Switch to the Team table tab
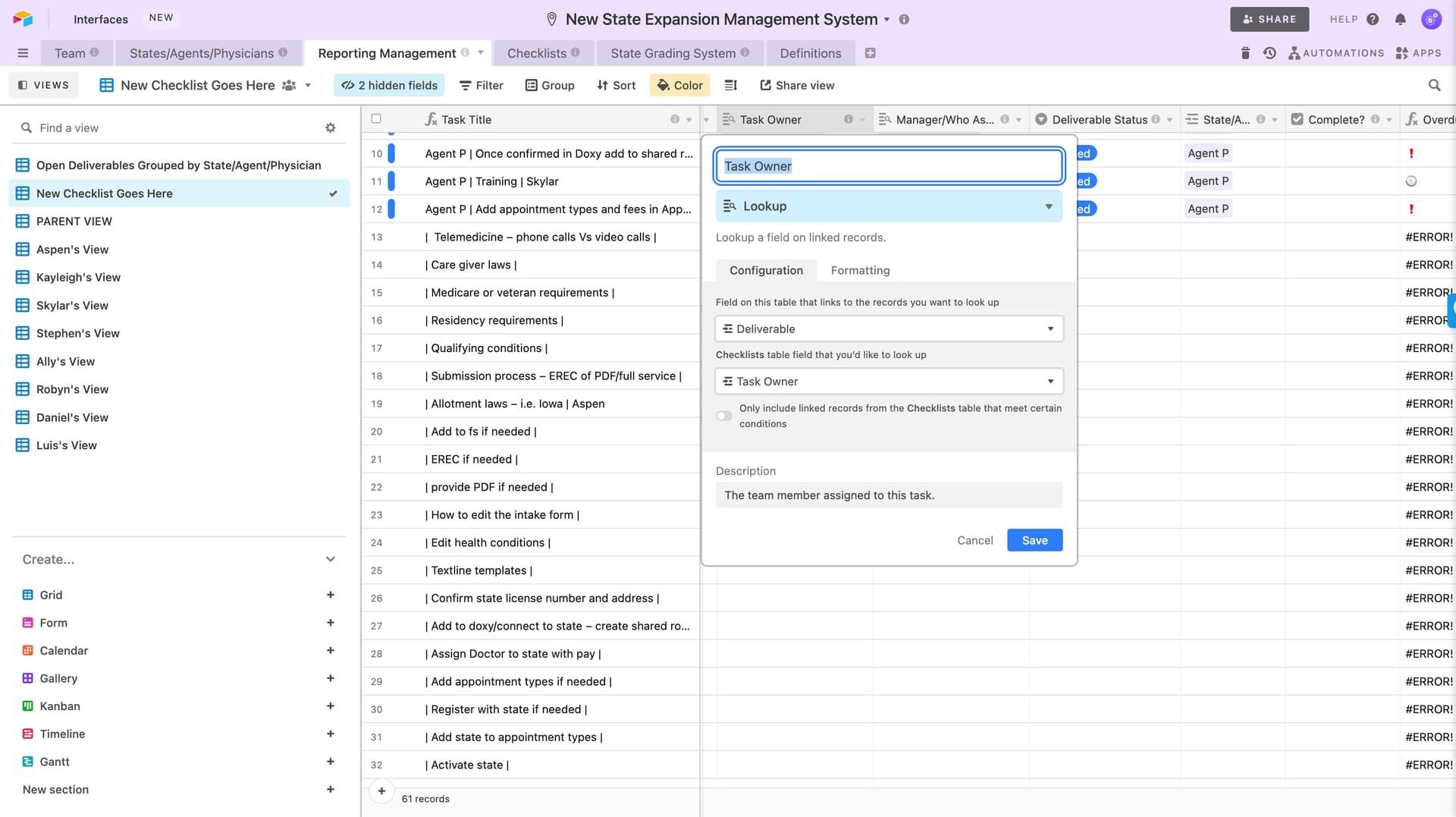Screen dimensions: 1456x817 click(x=77, y=53)
